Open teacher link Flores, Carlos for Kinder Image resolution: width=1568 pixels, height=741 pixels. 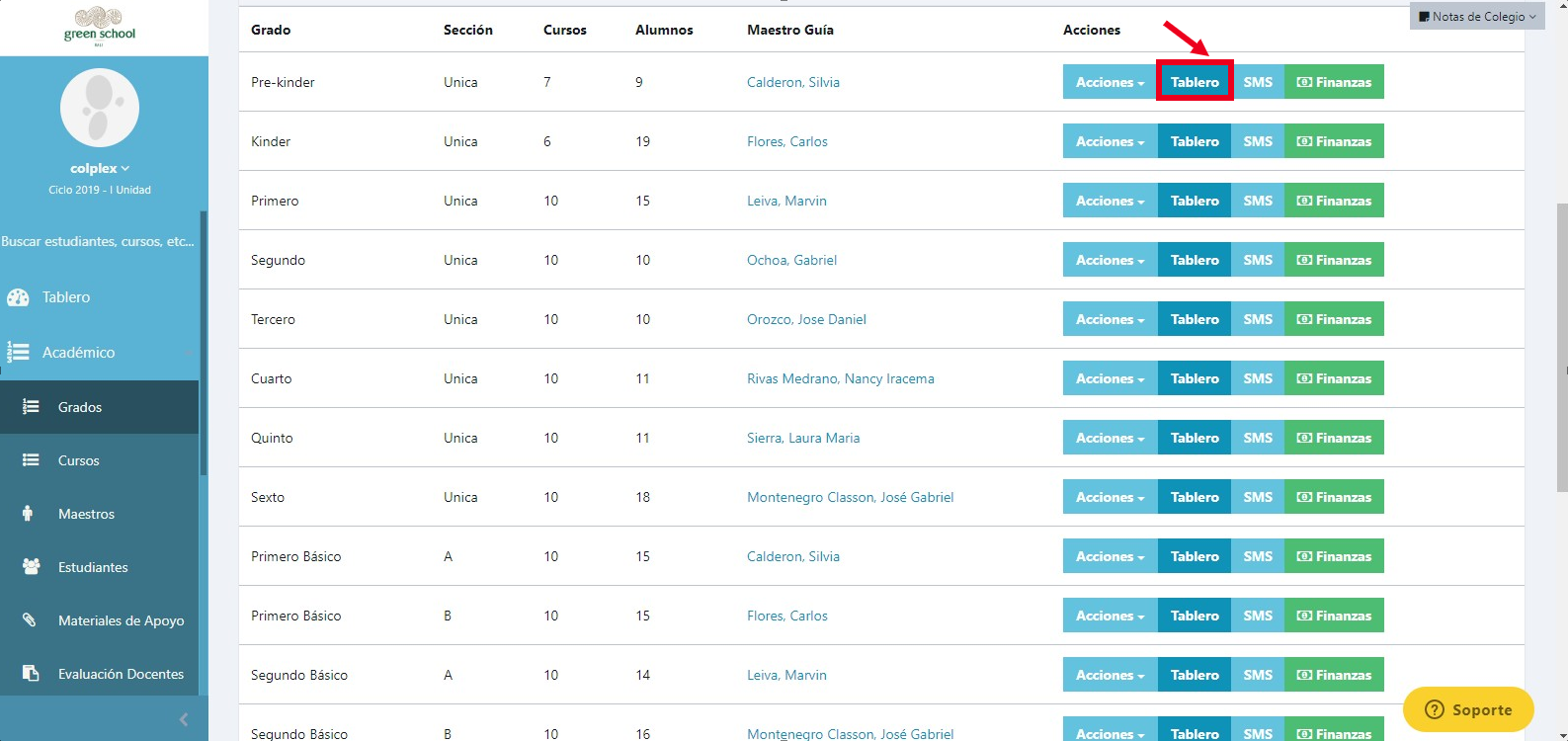pos(787,141)
